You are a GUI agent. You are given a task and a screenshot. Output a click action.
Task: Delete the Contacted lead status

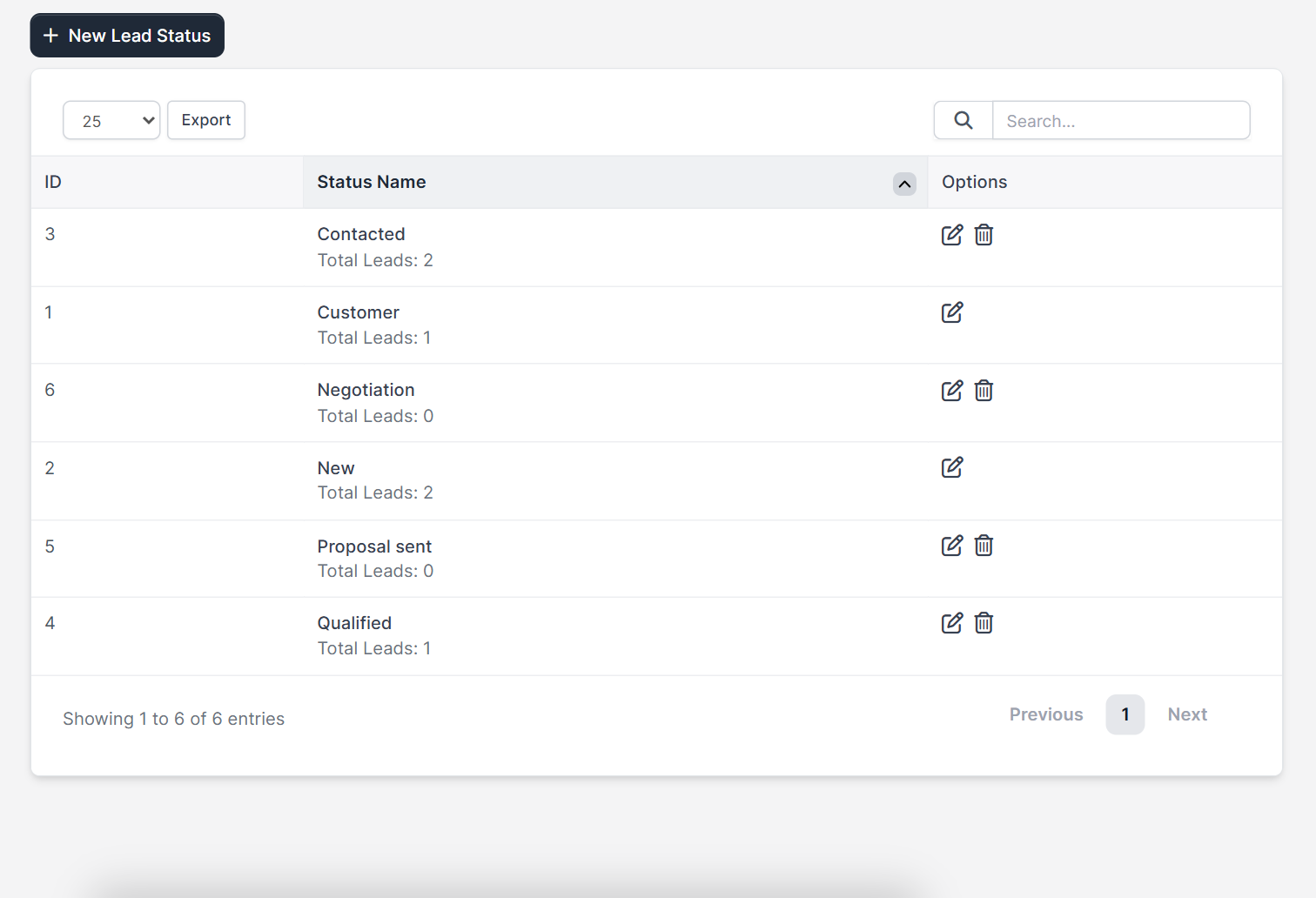click(984, 235)
